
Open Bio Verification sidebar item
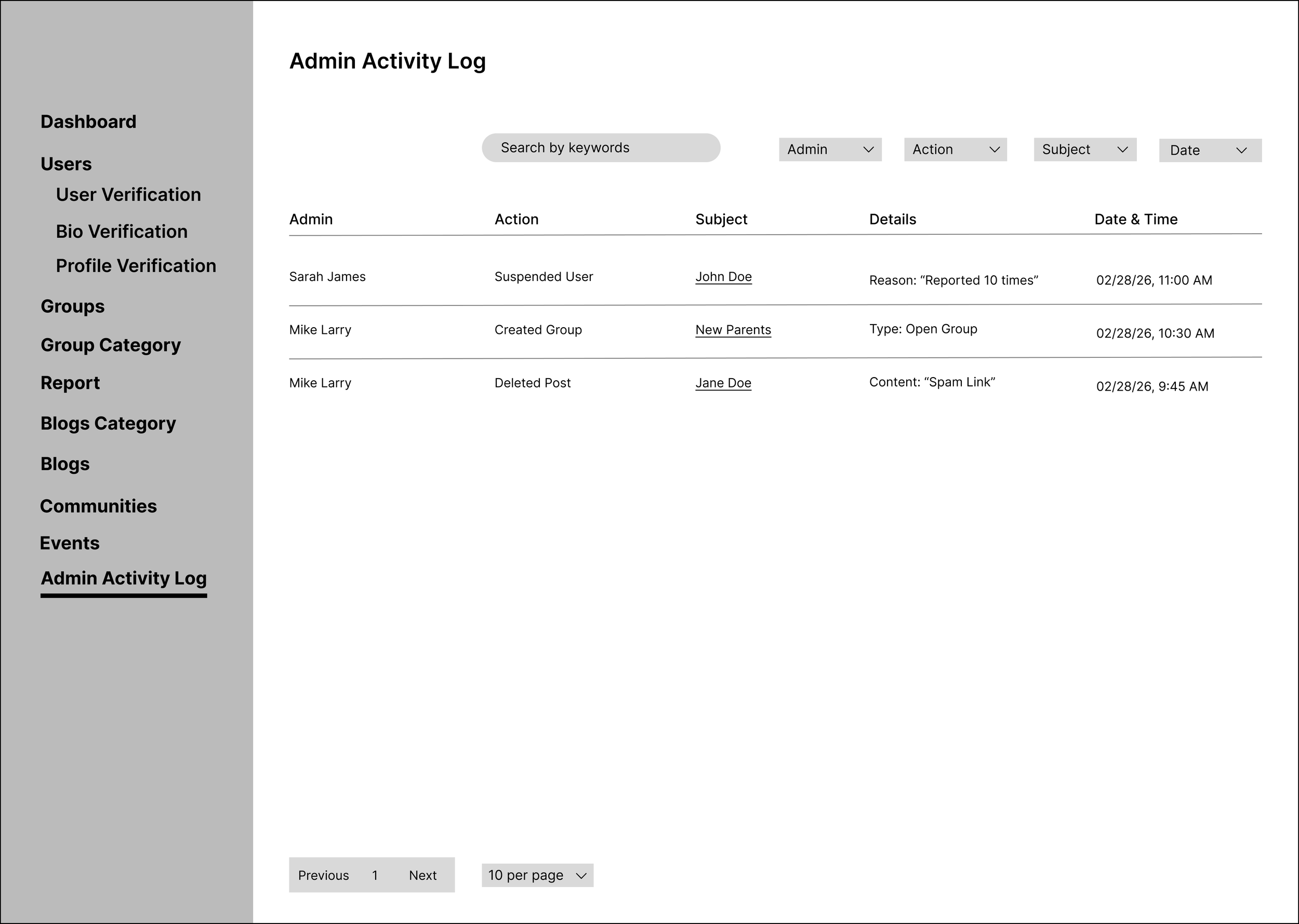(x=121, y=232)
